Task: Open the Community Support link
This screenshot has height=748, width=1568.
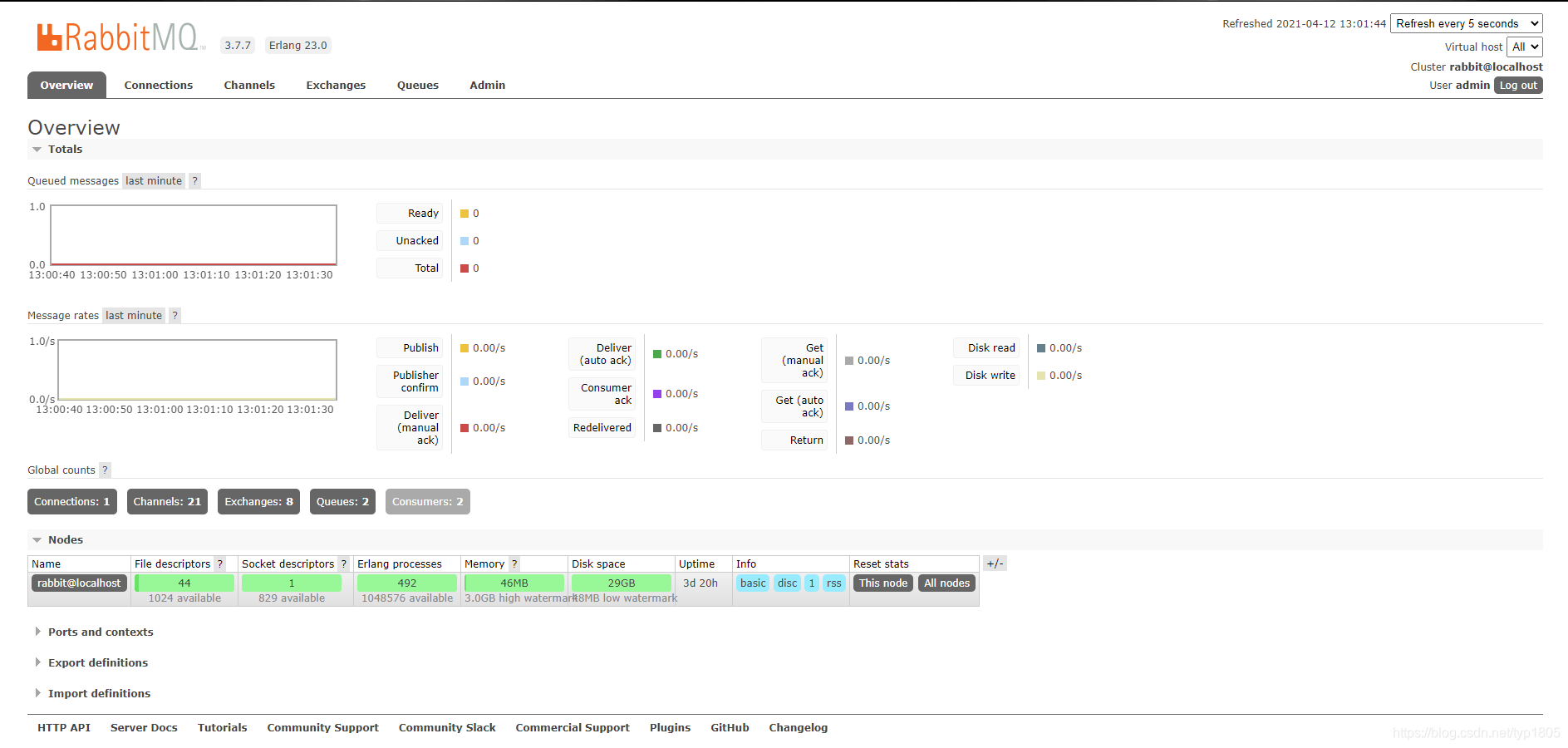Action: click(x=322, y=728)
